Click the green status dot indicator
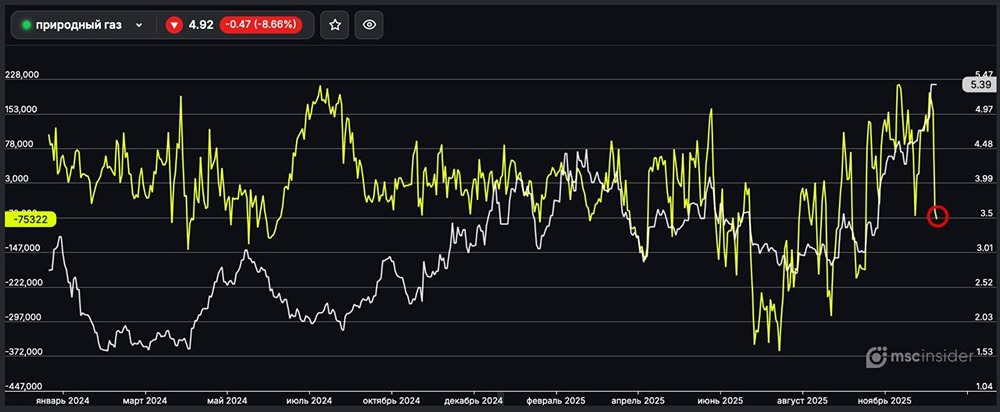1000x412 pixels. pos(26,25)
